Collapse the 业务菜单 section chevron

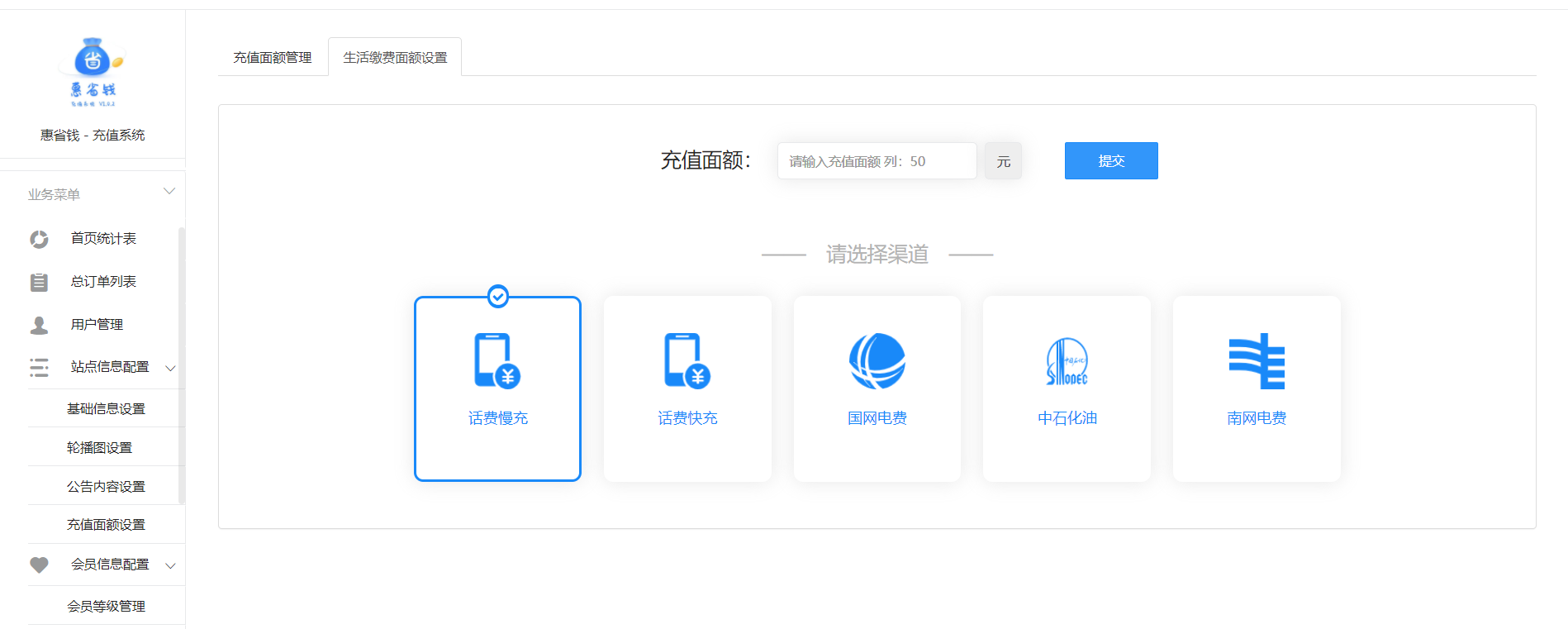(169, 192)
